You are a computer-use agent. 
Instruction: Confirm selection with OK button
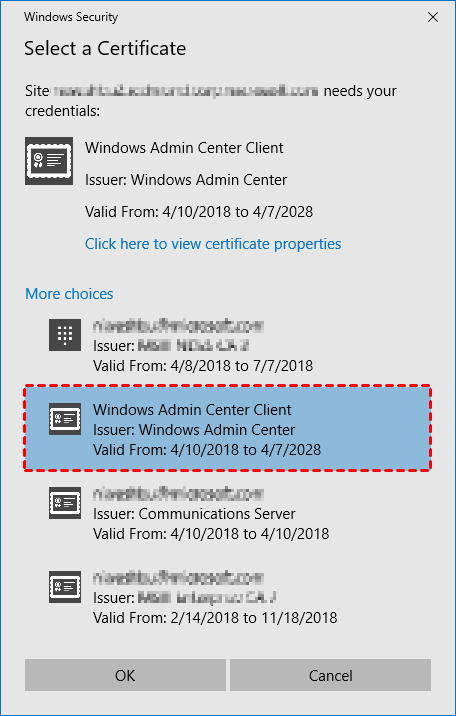click(125, 675)
